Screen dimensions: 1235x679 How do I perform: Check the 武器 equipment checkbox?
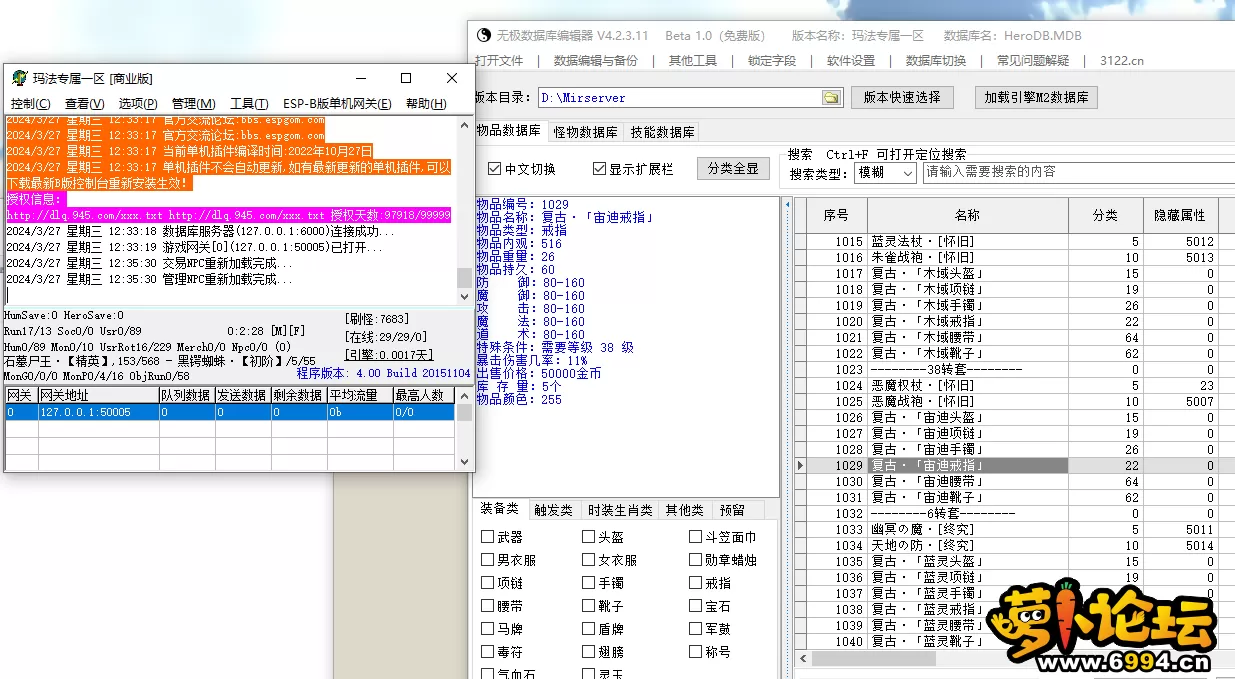pos(487,537)
